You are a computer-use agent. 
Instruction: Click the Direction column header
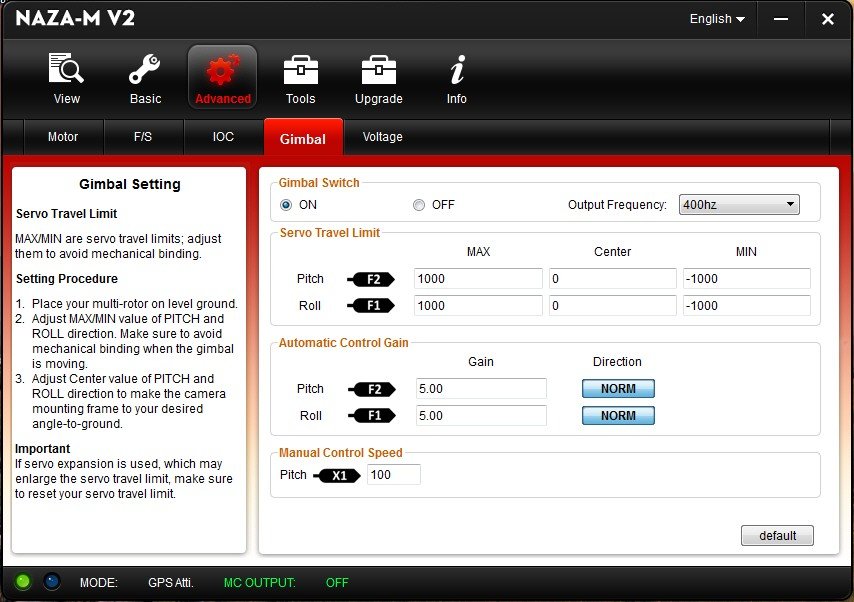[x=617, y=361]
